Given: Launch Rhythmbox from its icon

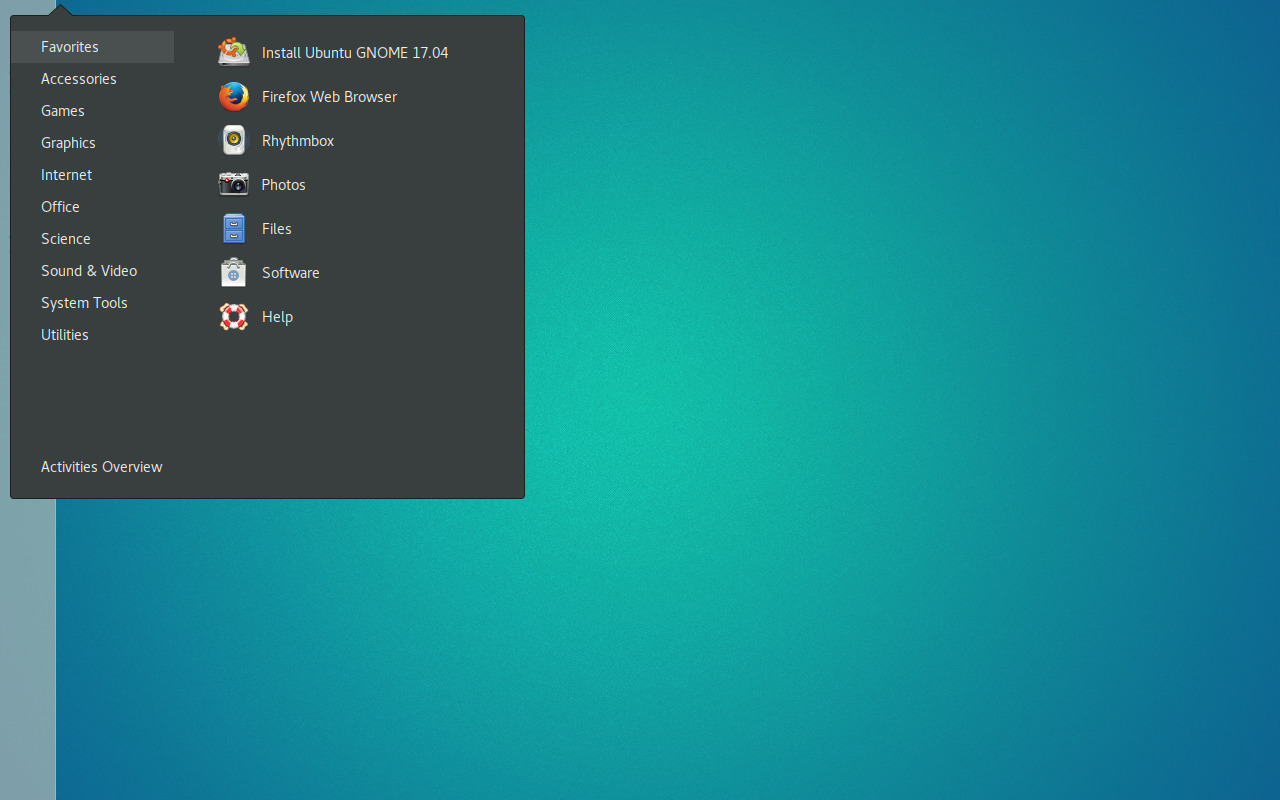Looking at the screenshot, I should [233, 140].
